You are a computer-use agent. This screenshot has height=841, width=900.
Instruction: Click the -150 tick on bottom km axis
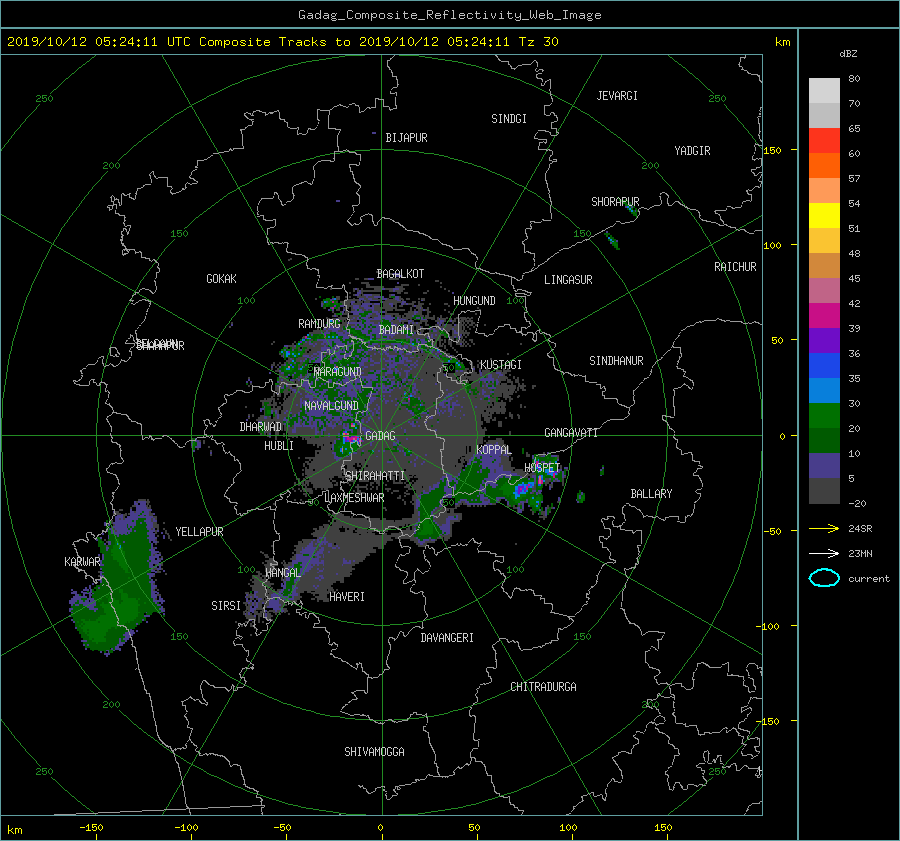click(x=91, y=827)
